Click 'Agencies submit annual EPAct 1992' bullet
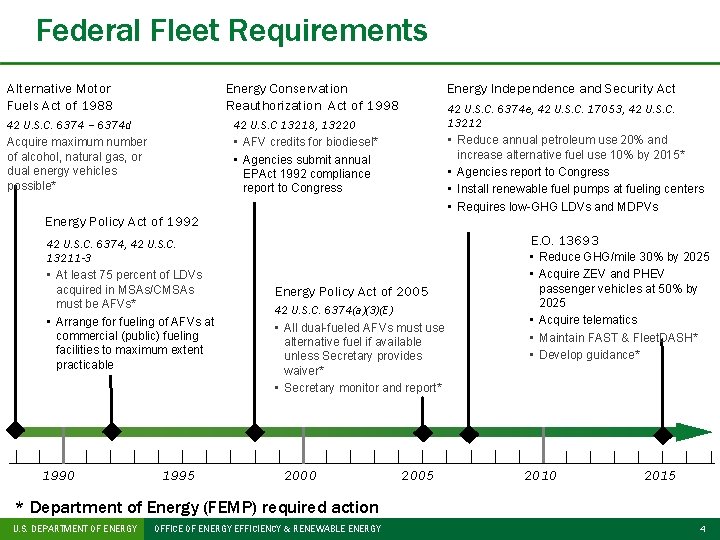 [302, 174]
